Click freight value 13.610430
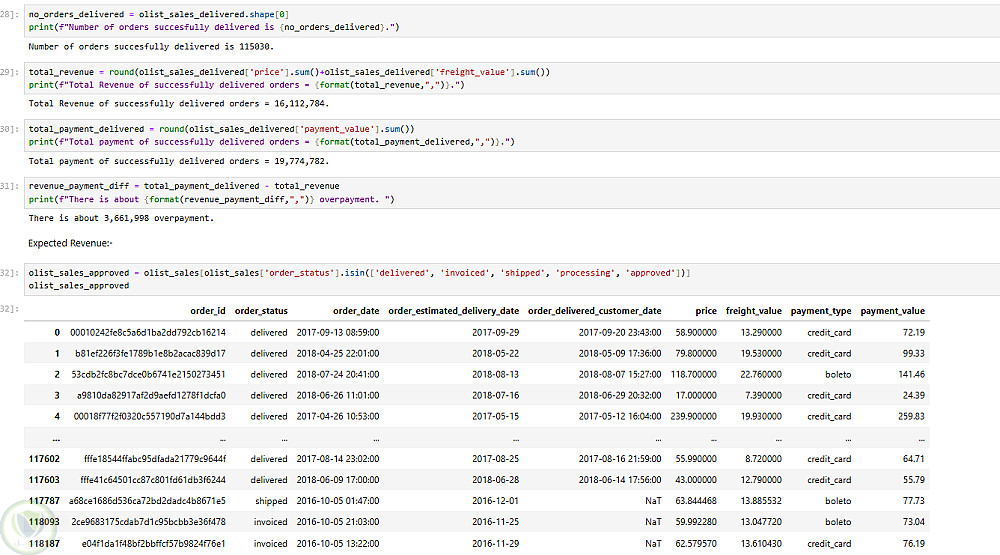Image resolution: width=1000 pixels, height=555 pixels. [x=761, y=544]
